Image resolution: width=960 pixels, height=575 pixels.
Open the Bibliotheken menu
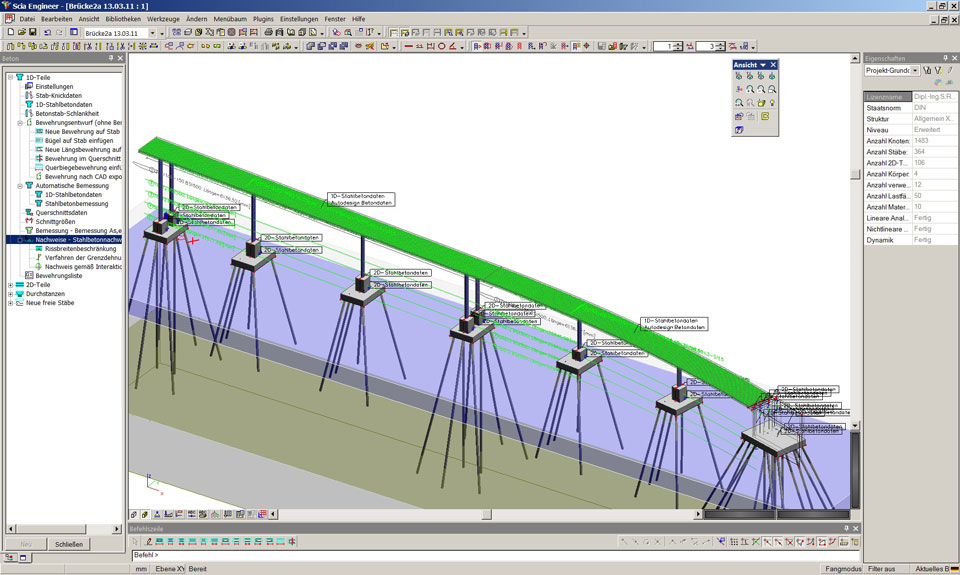pos(123,19)
